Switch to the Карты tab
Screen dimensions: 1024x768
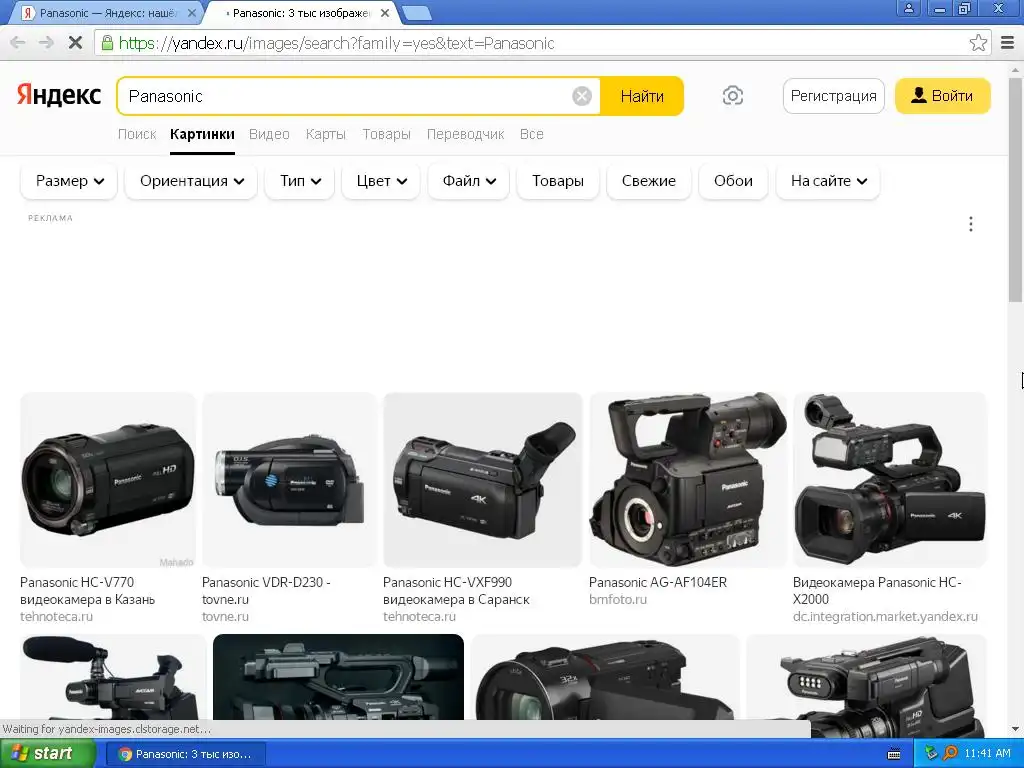(x=325, y=134)
